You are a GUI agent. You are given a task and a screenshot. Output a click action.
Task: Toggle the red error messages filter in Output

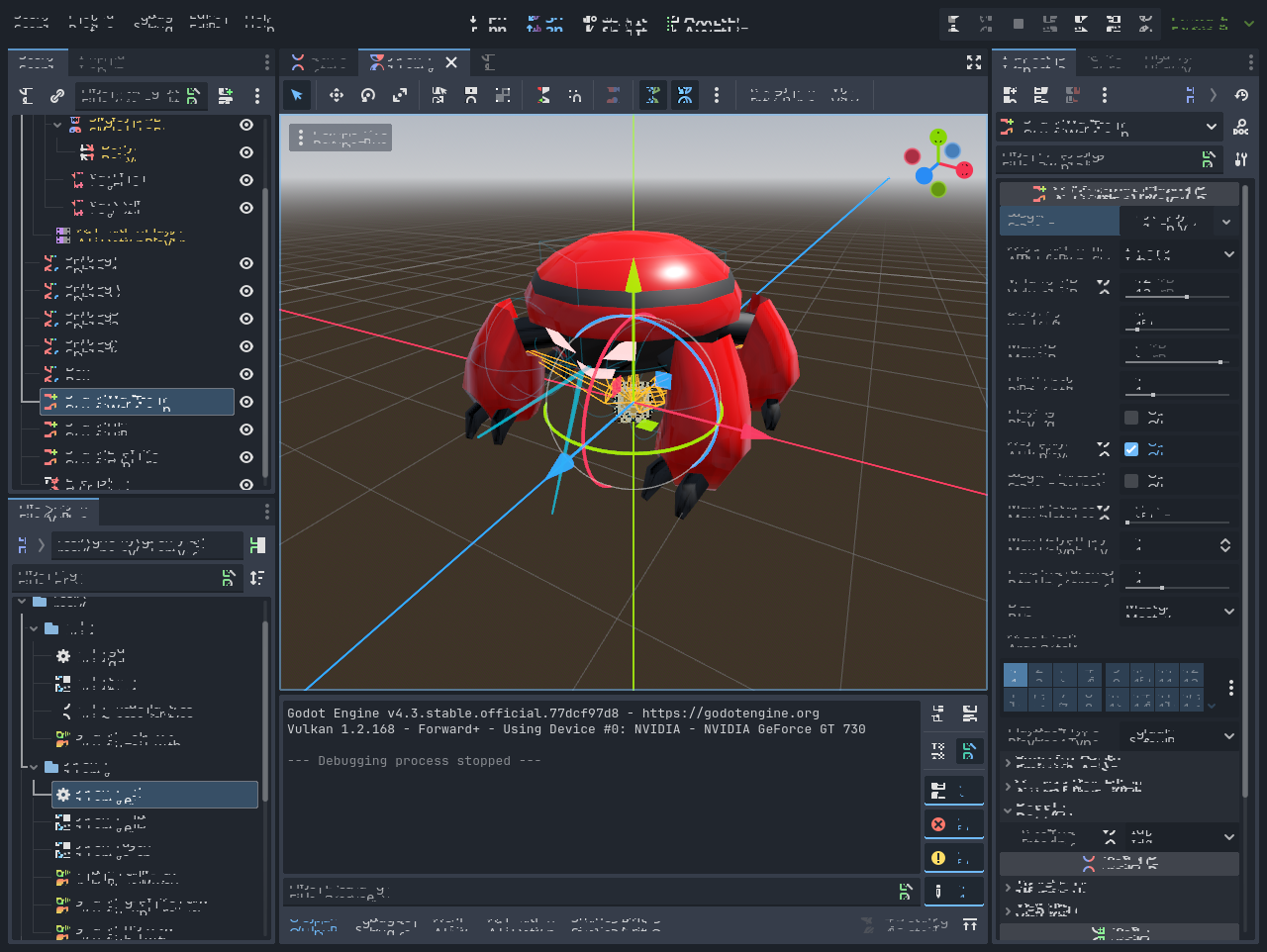[x=953, y=824]
